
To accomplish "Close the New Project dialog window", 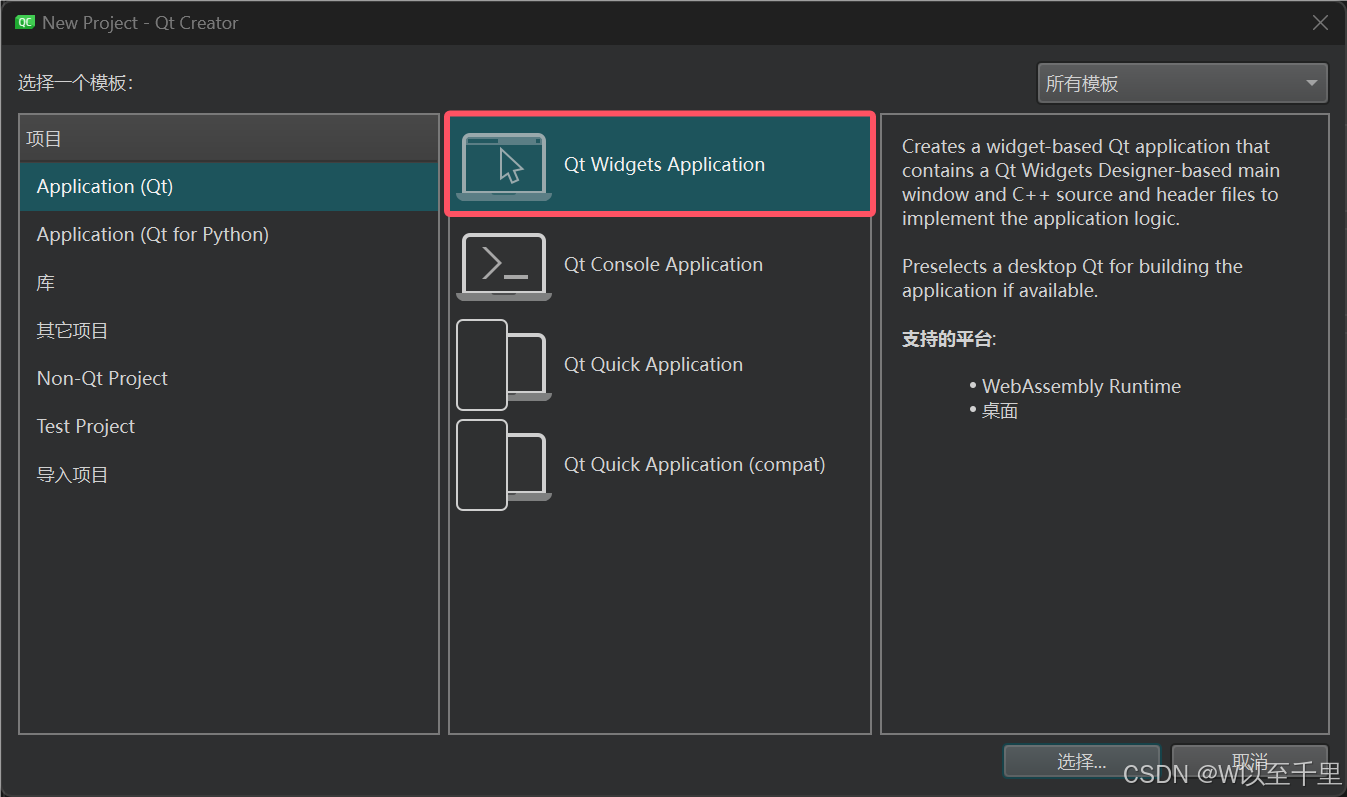I will 1320,22.
